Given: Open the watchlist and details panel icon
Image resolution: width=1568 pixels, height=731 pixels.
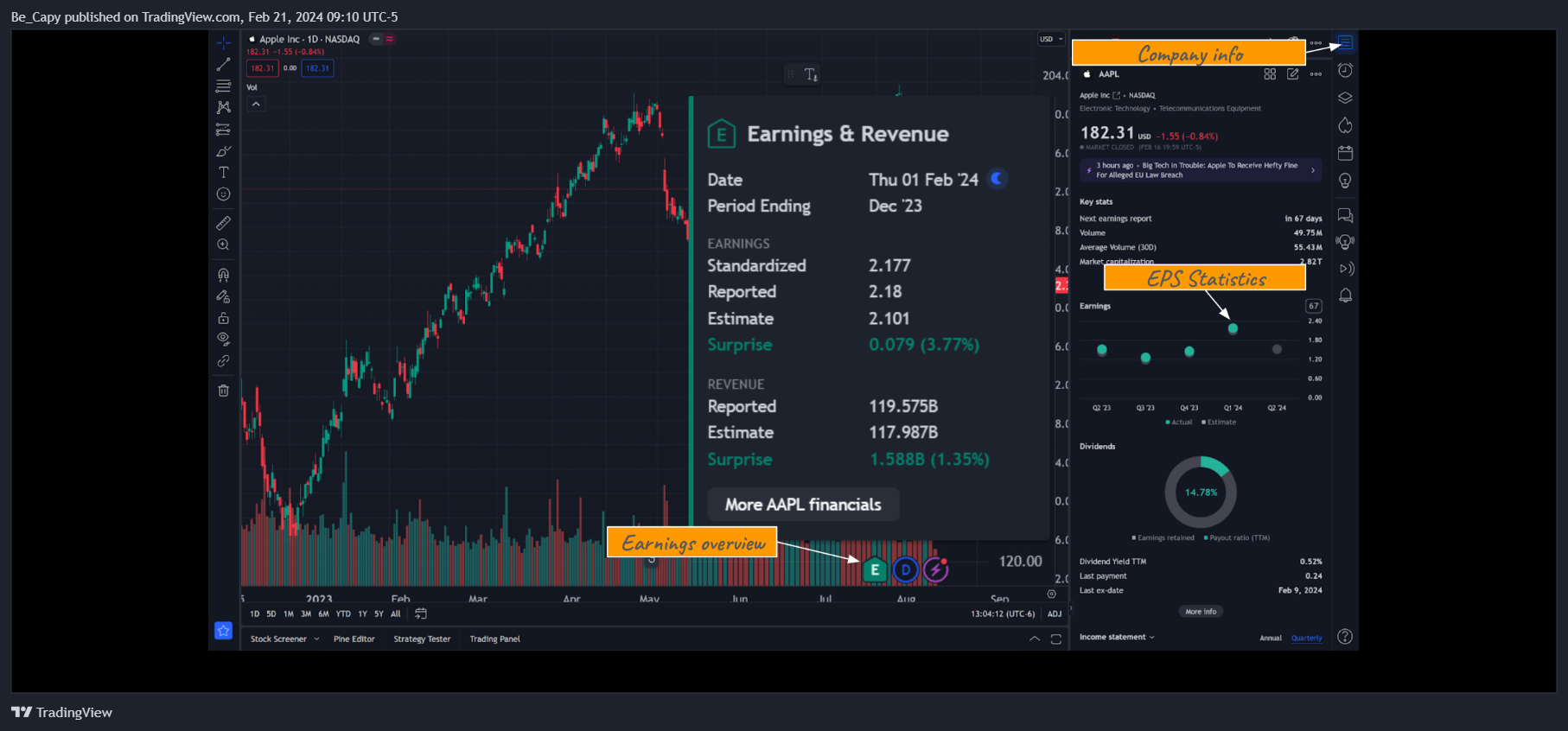Looking at the screenshot, I should click(1345, 42).
